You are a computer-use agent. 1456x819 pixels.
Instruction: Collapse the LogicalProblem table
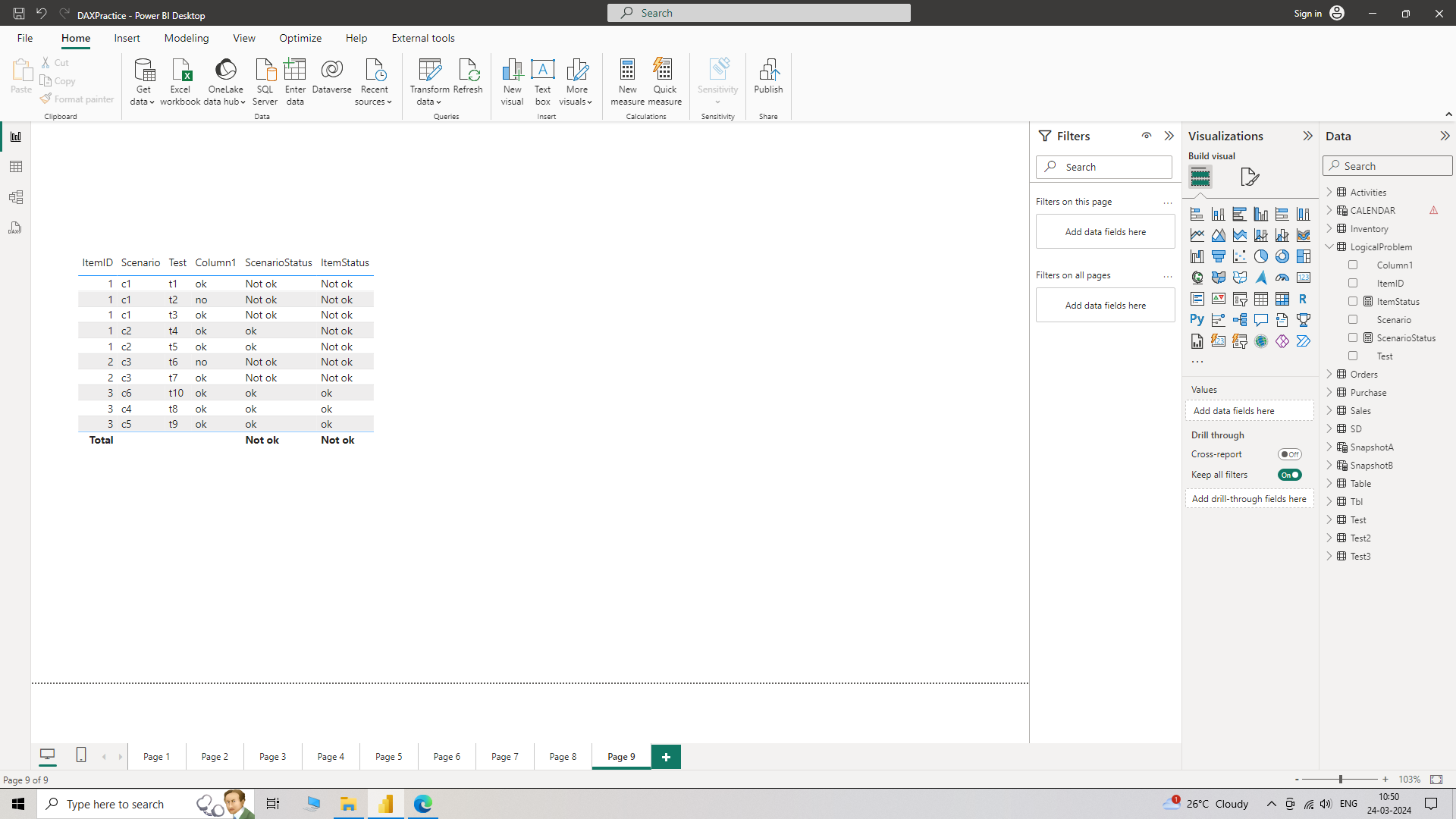(1329, 247)
